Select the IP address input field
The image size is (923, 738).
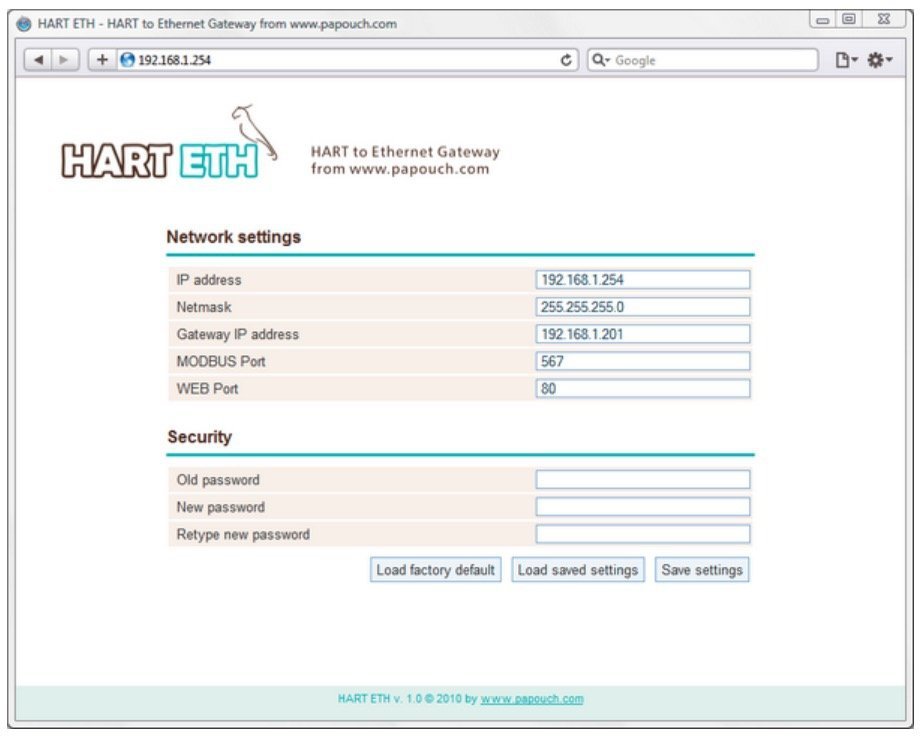tap(642, 280)
